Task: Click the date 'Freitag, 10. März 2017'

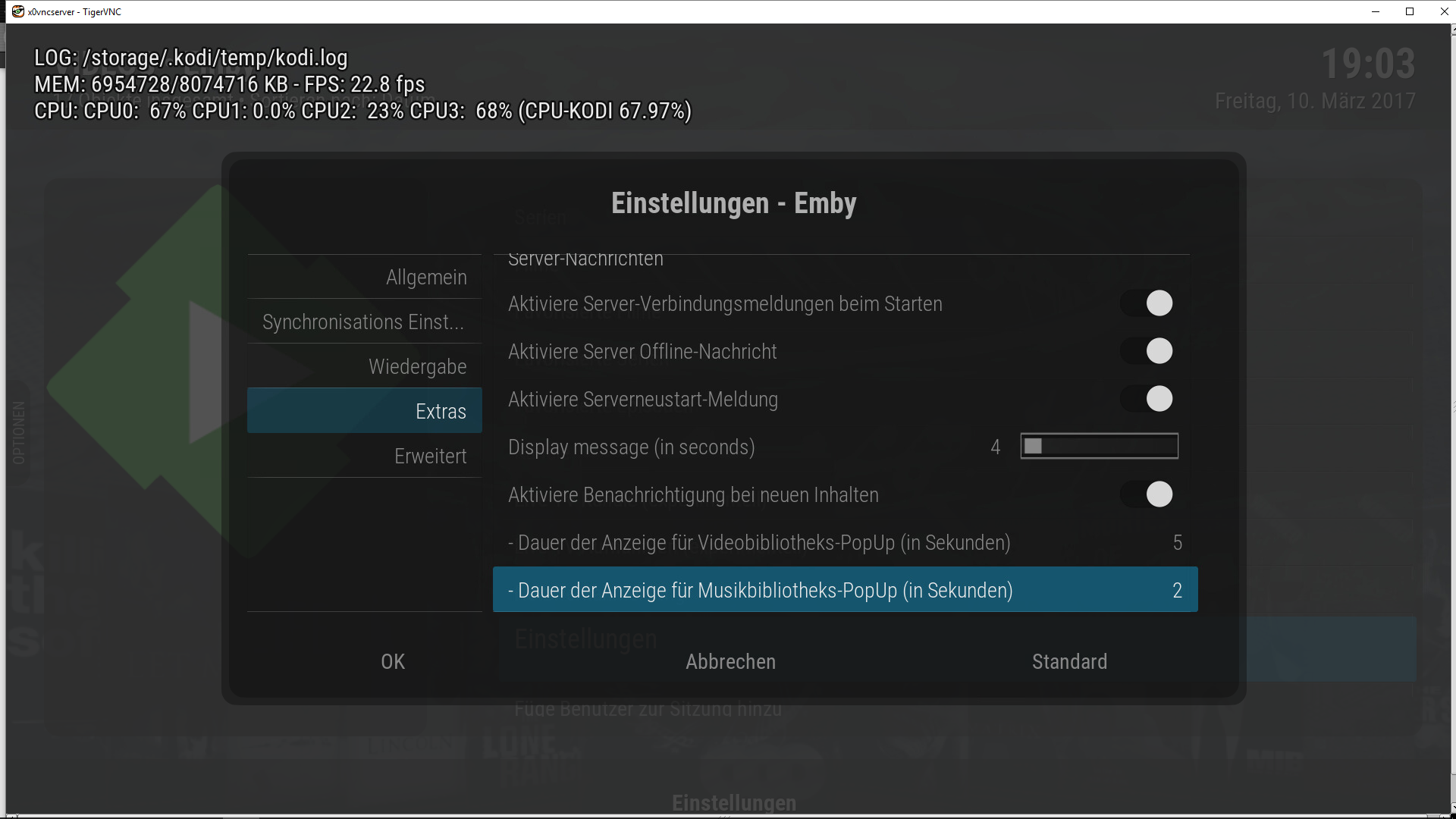Action: (x=1315, y=101)
